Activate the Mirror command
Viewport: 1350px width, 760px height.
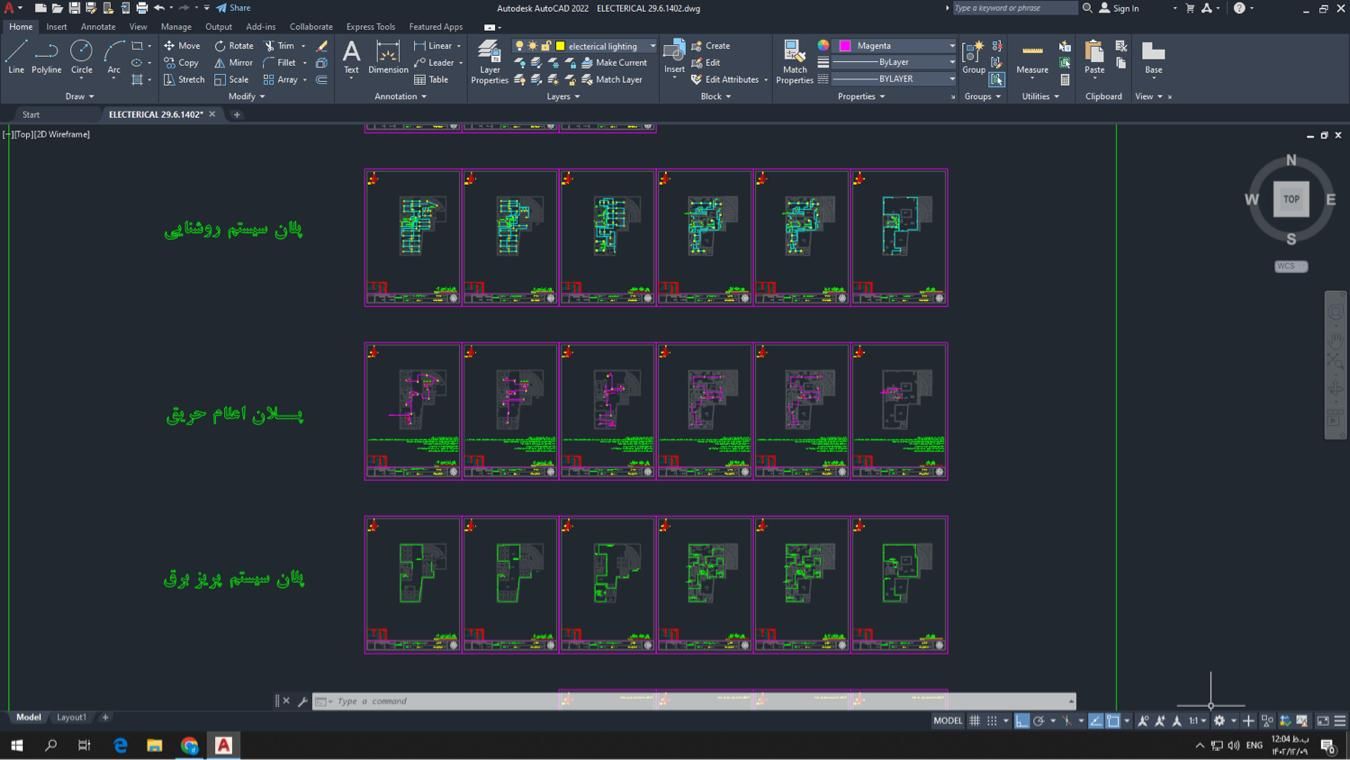(x=233, y=63)
